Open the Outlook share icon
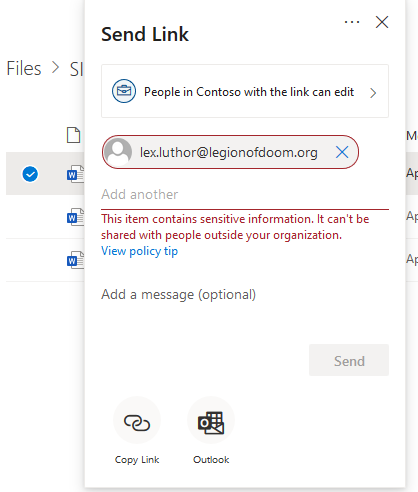418x492 pixels. tap(211, 423)
